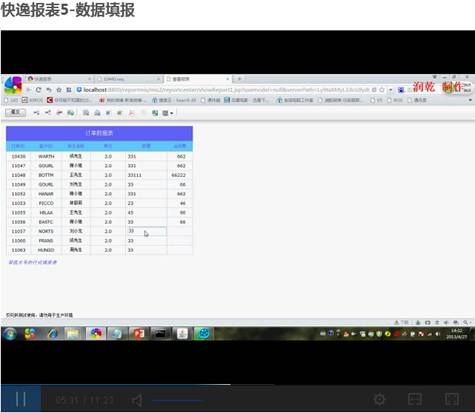Click the red PDF export toolbar icon
Image resolution: width=475 pixels, height=413 pixels.
coord(132,113)
